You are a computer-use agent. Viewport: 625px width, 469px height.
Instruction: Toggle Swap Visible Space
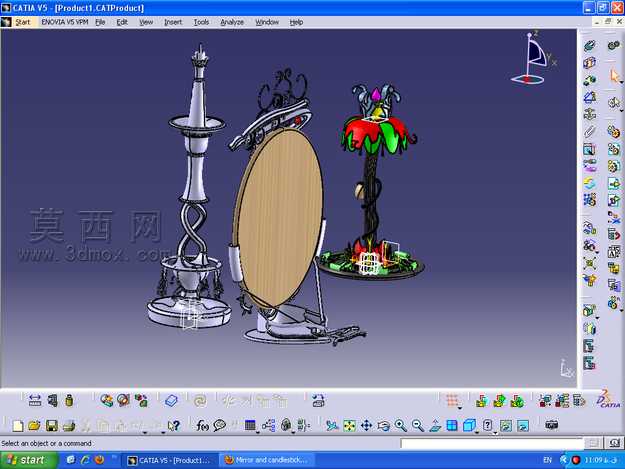[523, 426]
